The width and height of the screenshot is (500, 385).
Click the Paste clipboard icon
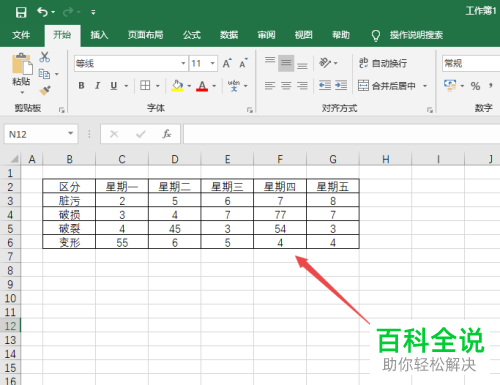tap(22, 63)
